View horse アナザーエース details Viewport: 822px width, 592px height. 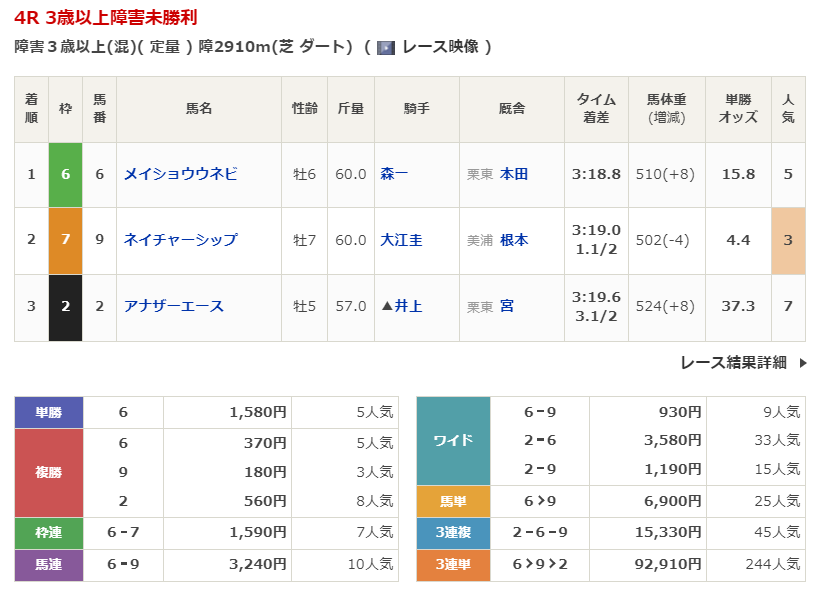point(173,306)
